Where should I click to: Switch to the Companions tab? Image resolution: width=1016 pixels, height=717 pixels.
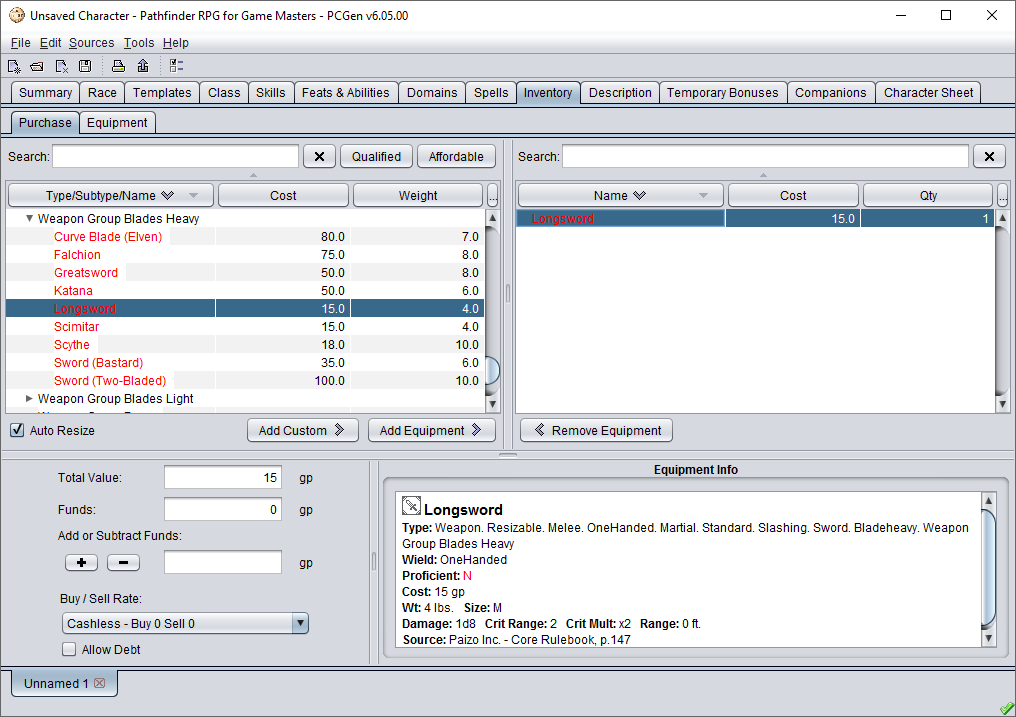pos(831,93)
